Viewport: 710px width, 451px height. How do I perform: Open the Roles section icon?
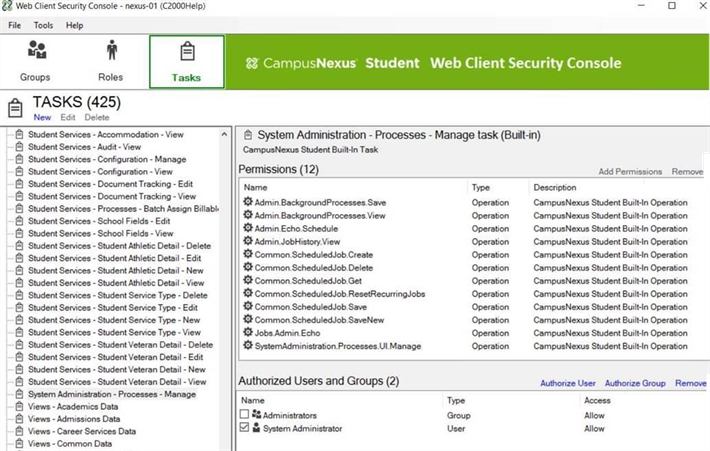111,50
